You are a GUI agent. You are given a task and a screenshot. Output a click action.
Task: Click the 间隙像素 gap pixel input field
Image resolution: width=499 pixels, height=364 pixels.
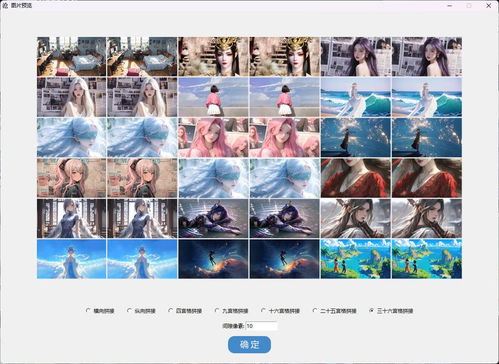pyautogui.click(x=261, y=326)
